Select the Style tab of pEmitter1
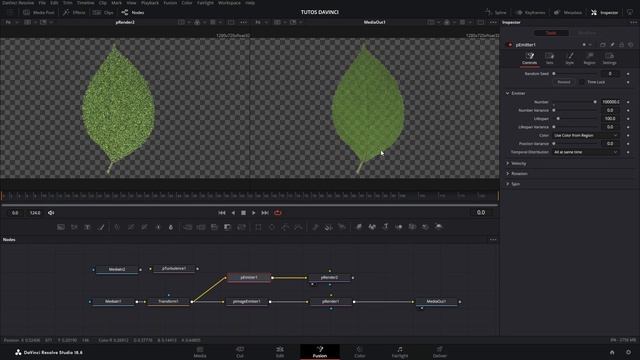This screenshot has height=360, width=640. tap(569, 58)
